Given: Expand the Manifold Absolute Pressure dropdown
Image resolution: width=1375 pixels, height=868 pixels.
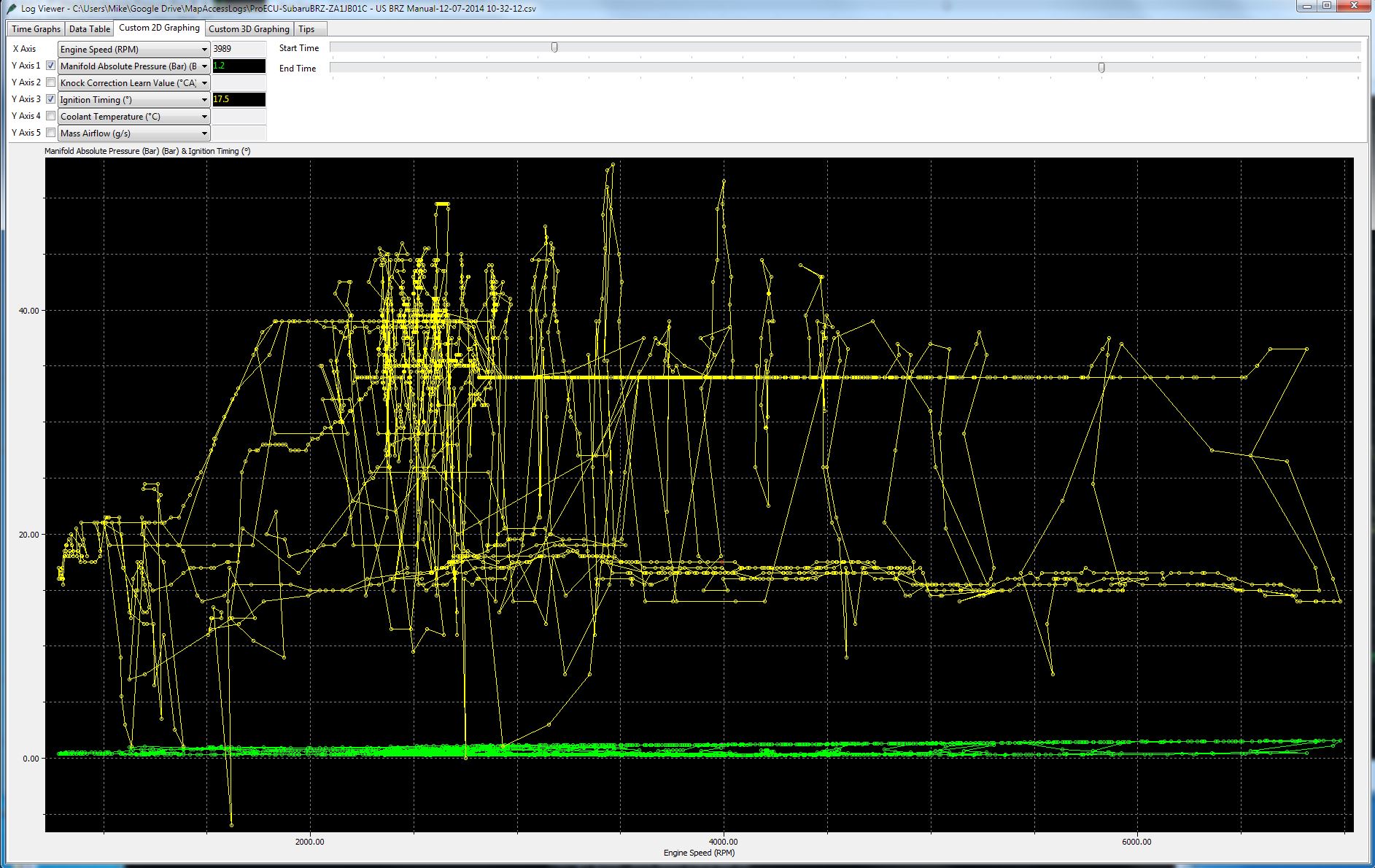Looking at the screenshot, I should pos(134,66).
